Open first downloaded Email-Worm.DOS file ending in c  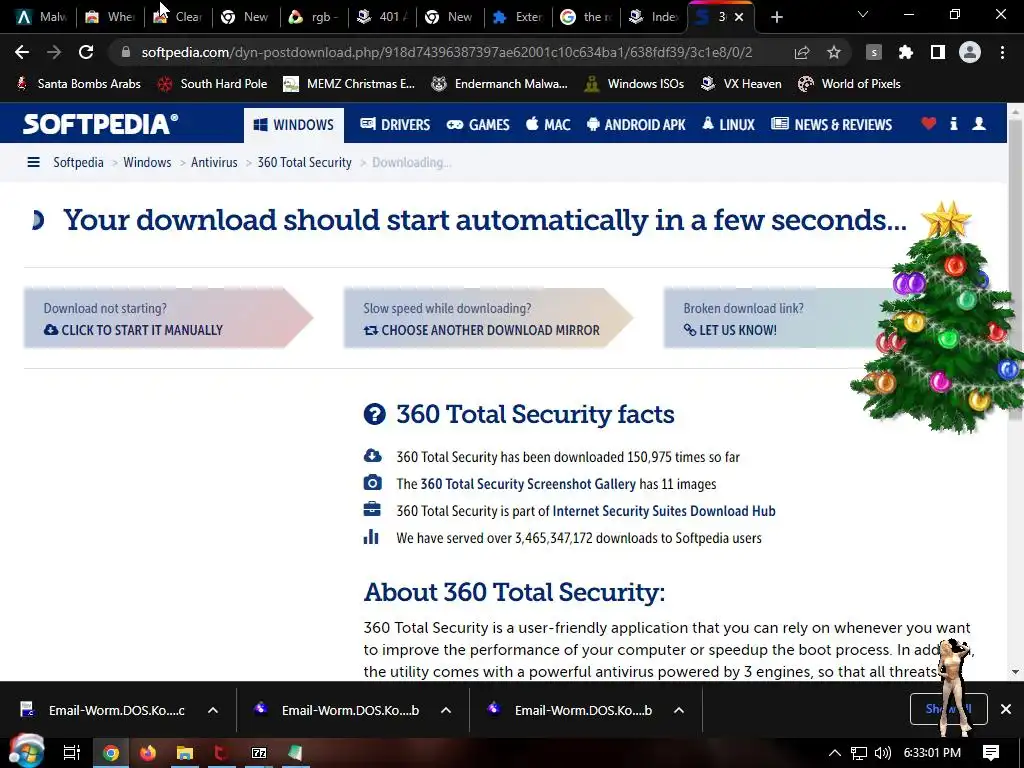tap(103, 710)
